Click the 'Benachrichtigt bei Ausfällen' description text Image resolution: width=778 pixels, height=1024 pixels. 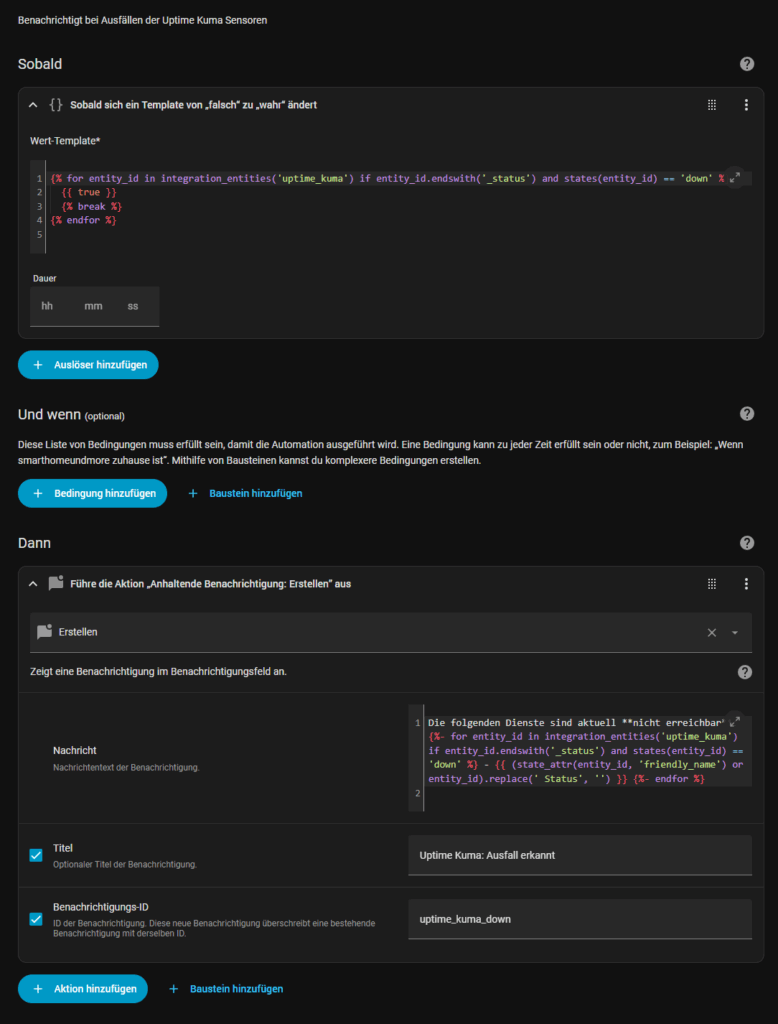coord(142,20)
